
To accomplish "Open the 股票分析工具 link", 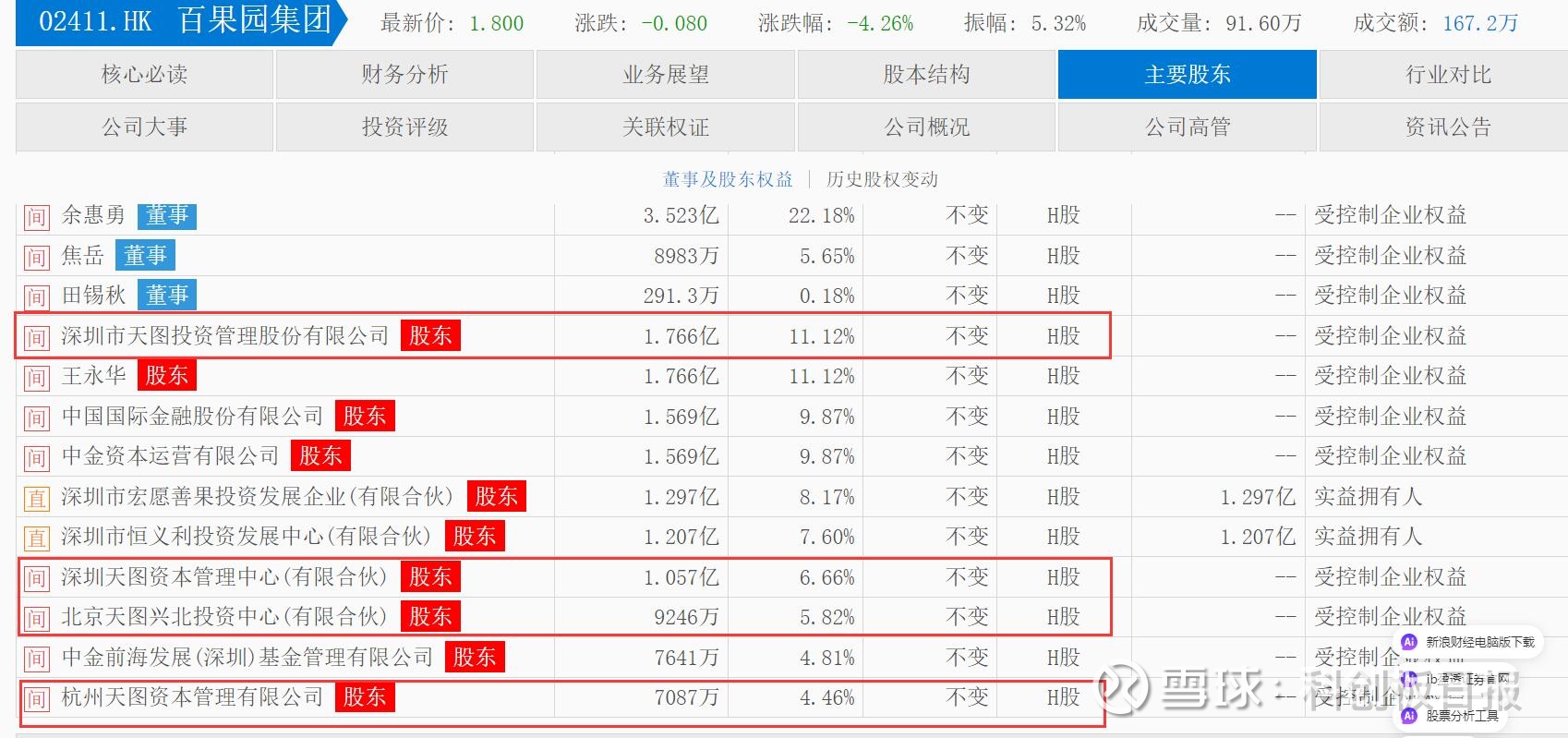I will [x=1462, y=716].
